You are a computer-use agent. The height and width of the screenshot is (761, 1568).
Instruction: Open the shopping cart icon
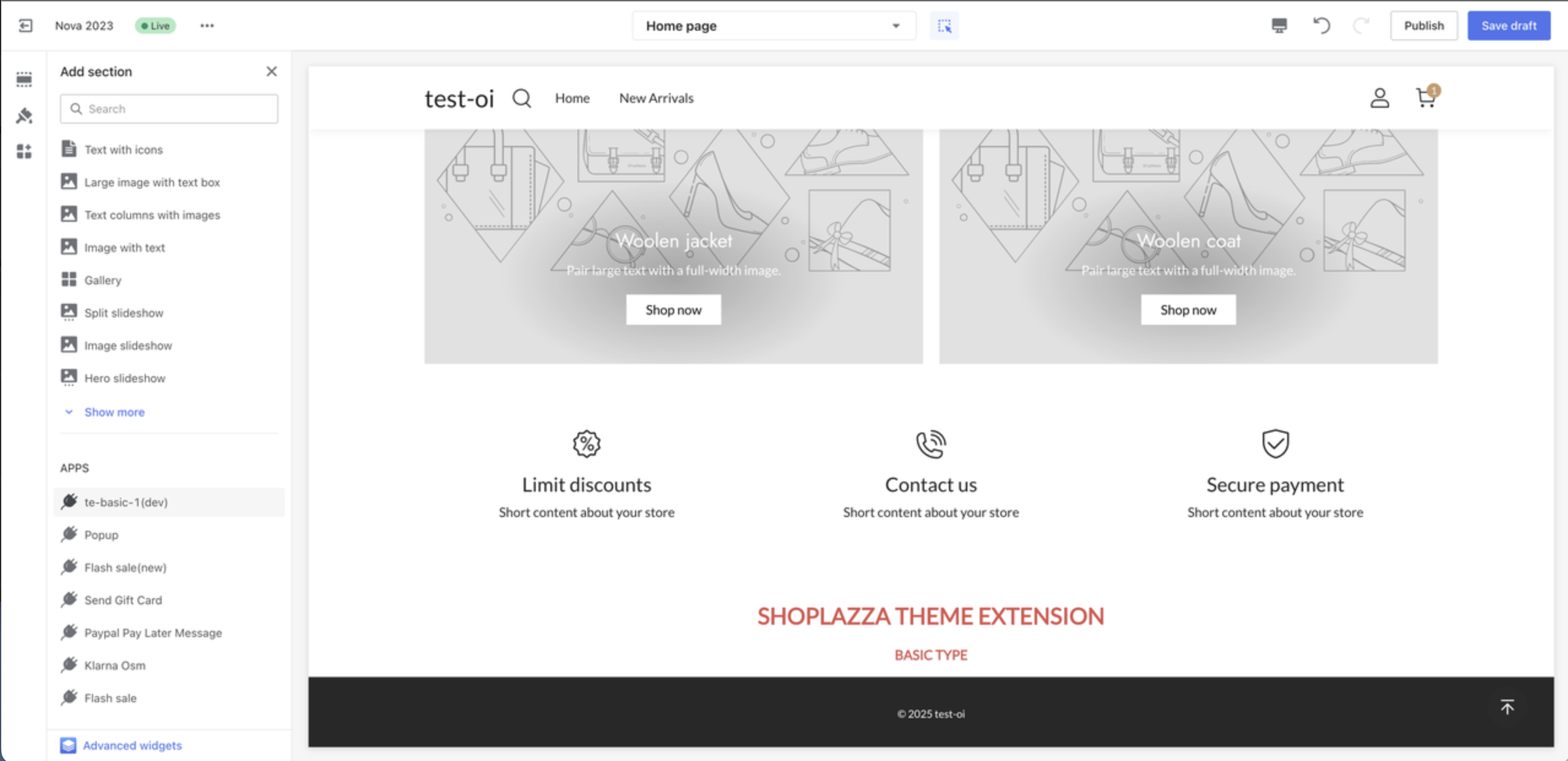point(1426,98)
